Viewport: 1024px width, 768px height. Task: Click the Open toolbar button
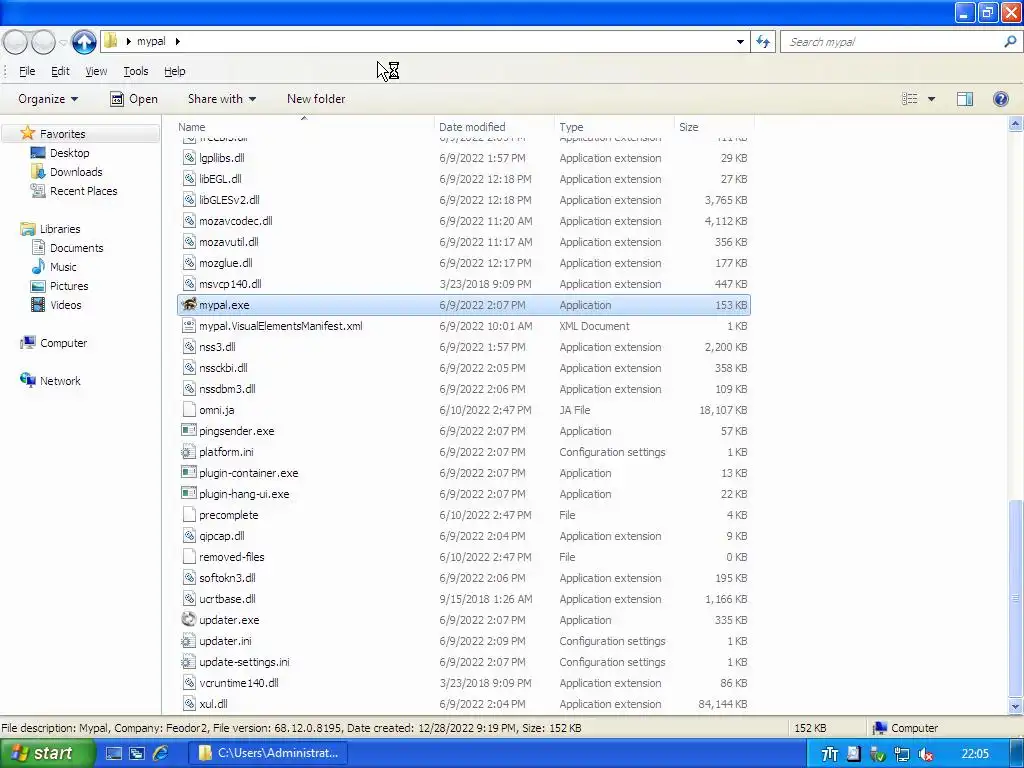click(134, 99)
